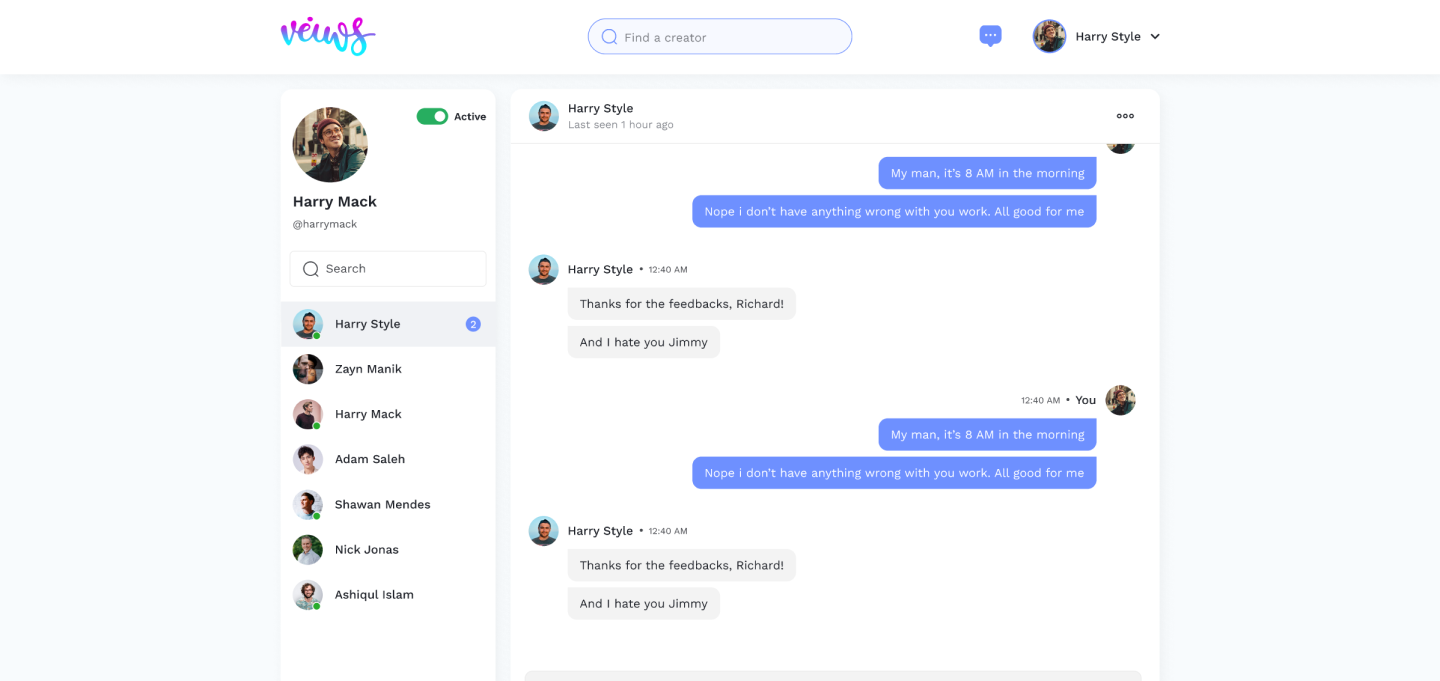The height and width of the screenshot is (681, 1440).
Task: Open the three-dot chat options menu
Action: coord(1125,116)
